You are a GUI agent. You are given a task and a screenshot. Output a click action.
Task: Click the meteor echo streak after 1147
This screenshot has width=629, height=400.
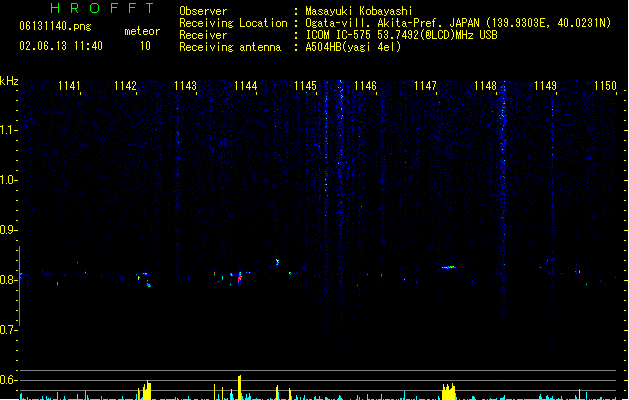pyautogui.click(x=449, y=267)
